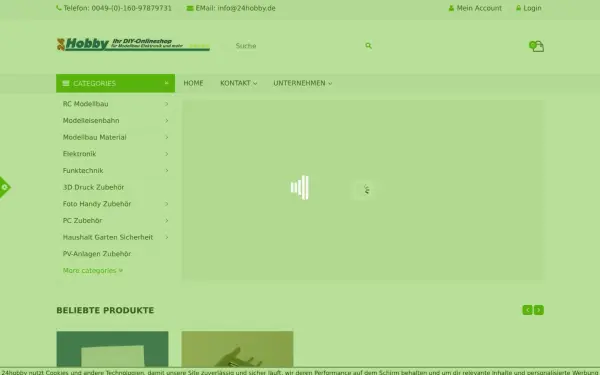The width and height of the screenshot is (600, 375).
Task: Open the Kontakt dropdown menu
Action: click(238, 83)
